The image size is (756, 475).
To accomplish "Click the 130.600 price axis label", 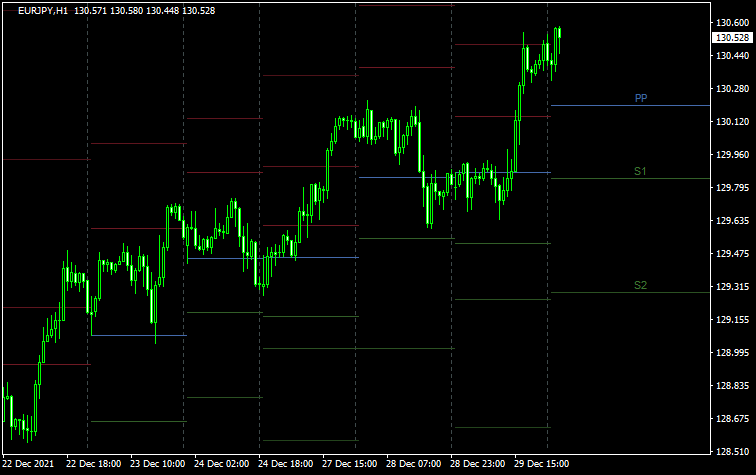I will pos(732,23).
